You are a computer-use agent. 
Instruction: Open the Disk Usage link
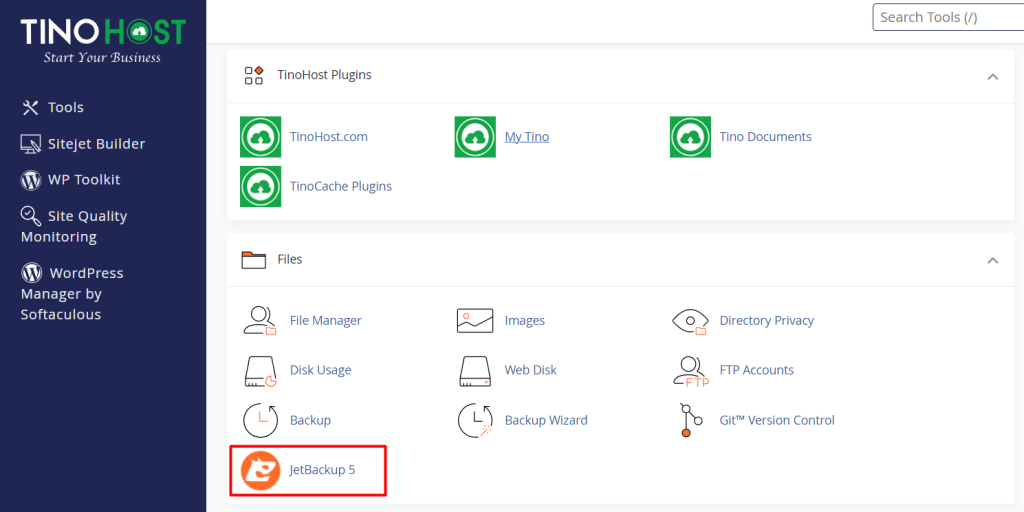tap(321, 370)
